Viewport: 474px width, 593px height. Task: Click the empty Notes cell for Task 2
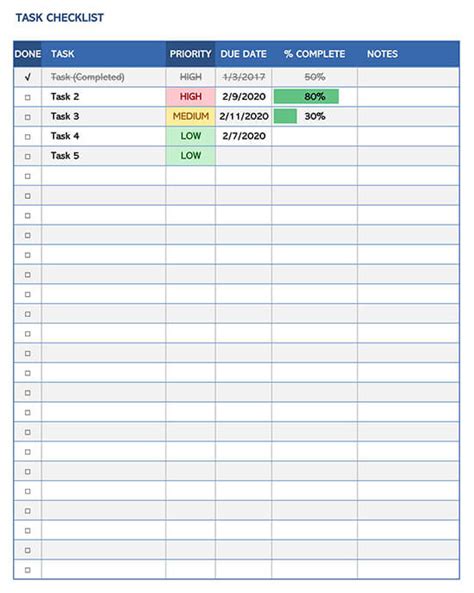click(409, 97)
